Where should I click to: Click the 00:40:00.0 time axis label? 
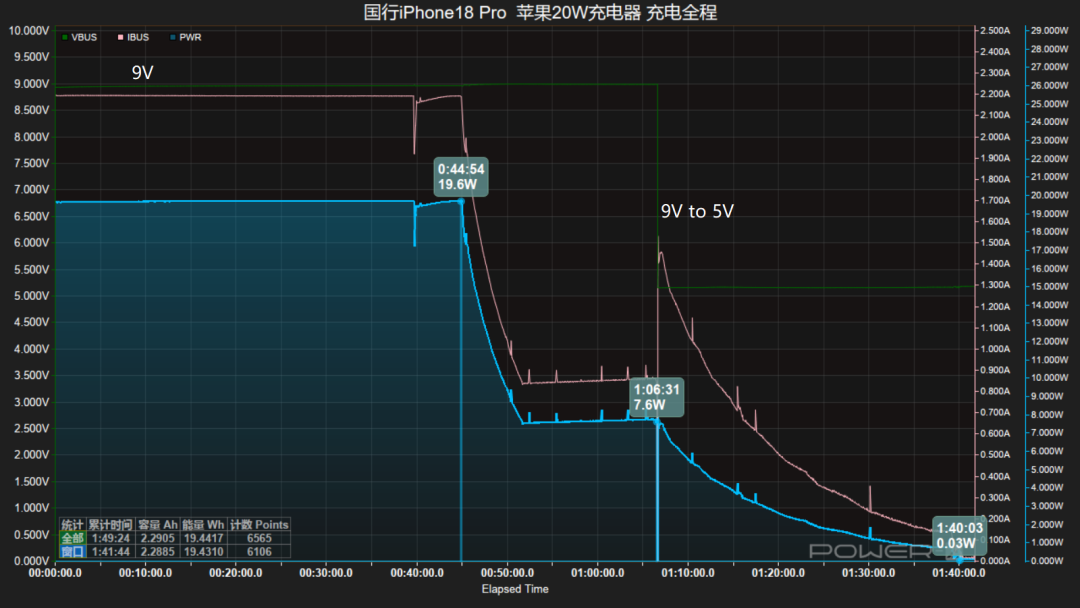click(x=417, y=573)
